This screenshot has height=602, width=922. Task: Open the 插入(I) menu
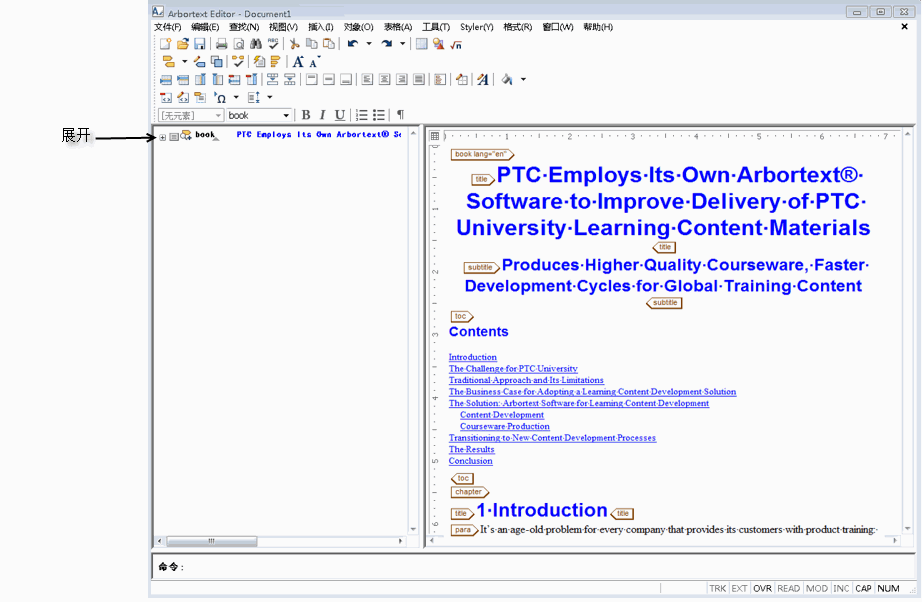coord(320,27)
